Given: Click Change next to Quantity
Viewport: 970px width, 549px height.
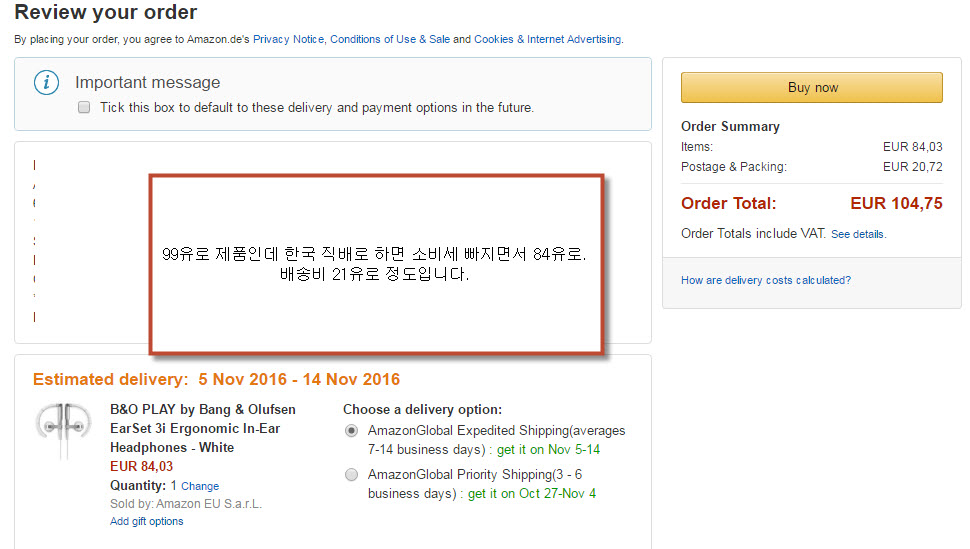Looking at the screenshot, I should (x=200, y=486).
